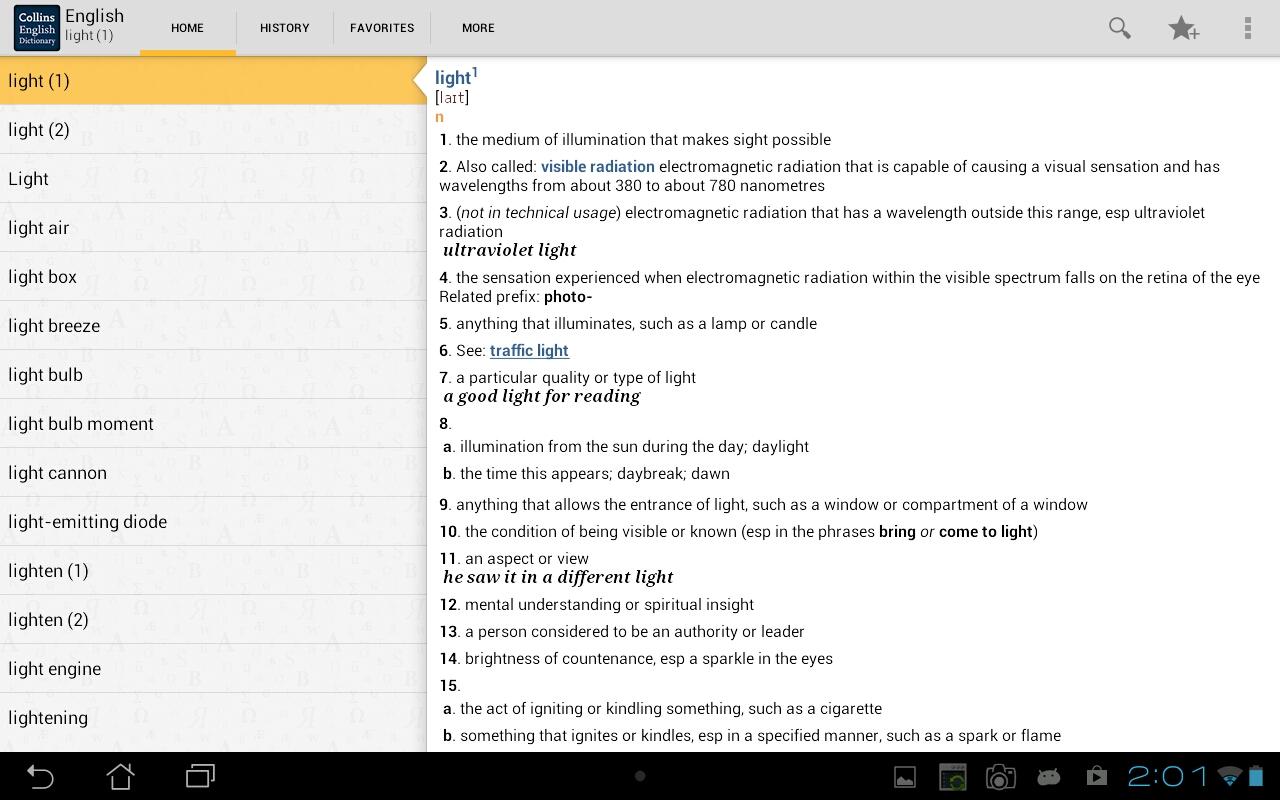Follow the traffic light link
Image resolution: width=1280 pixels, height=800 pixels.
click(529, 350)
